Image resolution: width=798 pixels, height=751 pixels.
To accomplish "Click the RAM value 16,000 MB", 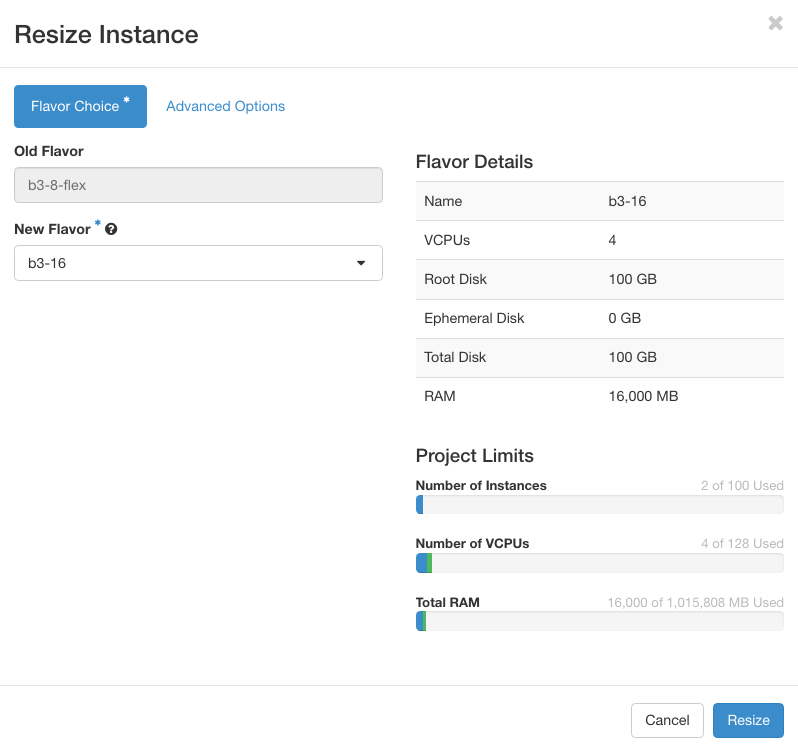I will [643, 396].
